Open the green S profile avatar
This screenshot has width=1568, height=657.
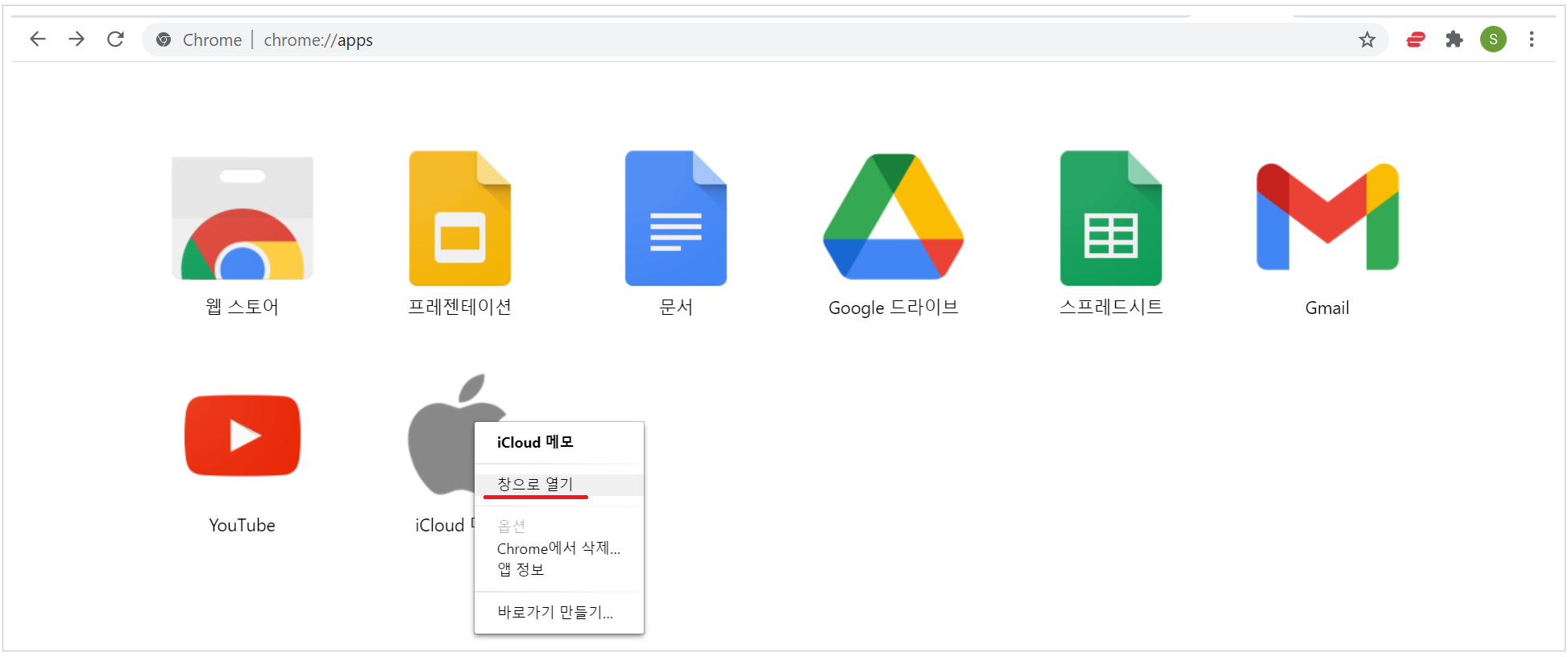pyautogui.click(x=1493, y=39)
